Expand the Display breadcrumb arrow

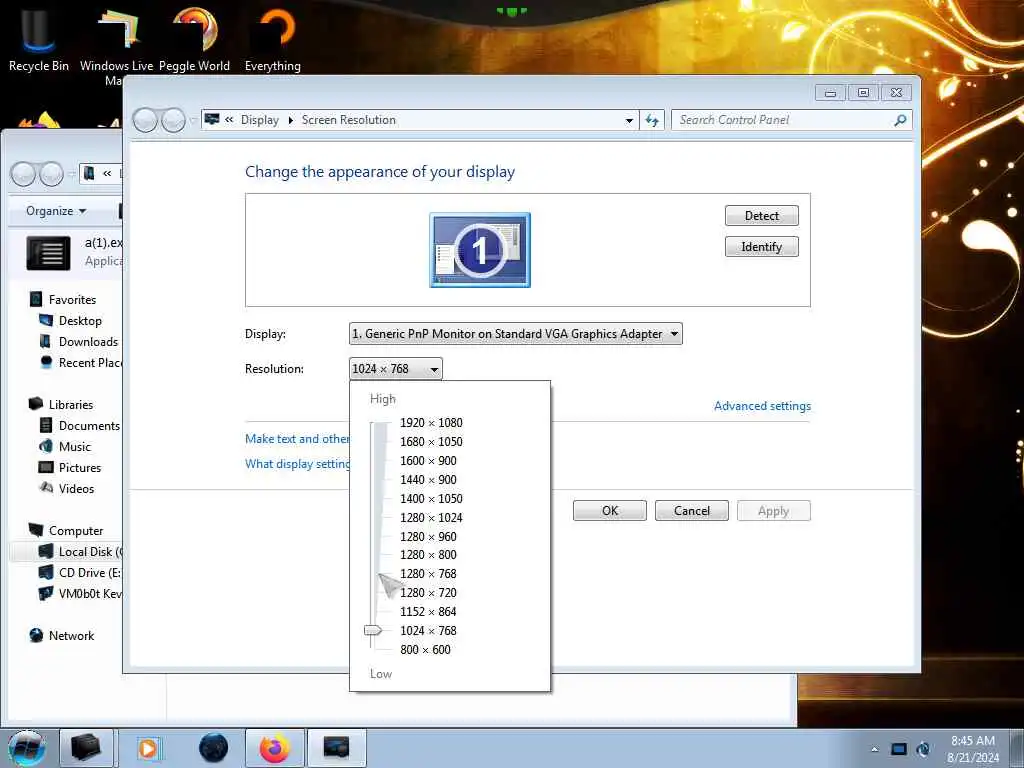coord(291,120)
